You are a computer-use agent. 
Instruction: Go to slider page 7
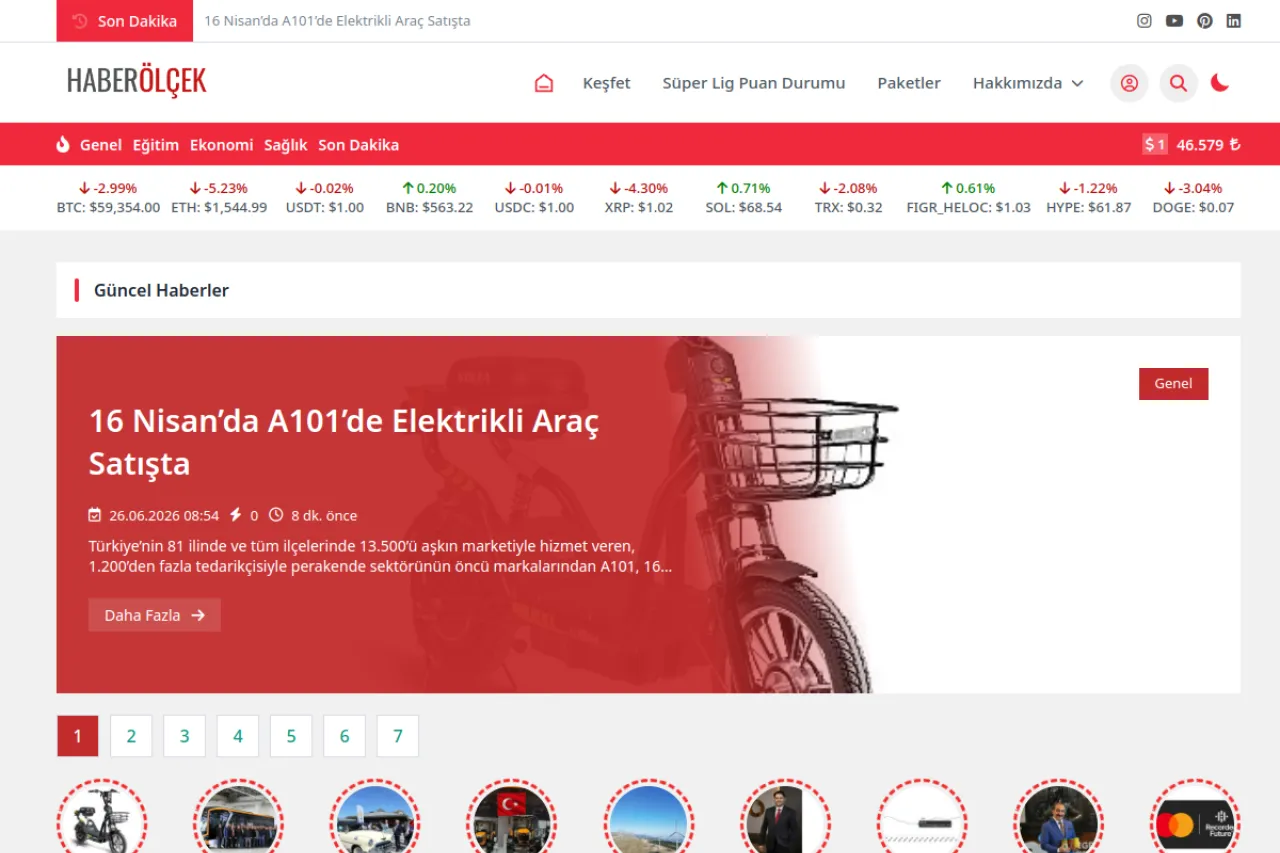pos(398,736)
